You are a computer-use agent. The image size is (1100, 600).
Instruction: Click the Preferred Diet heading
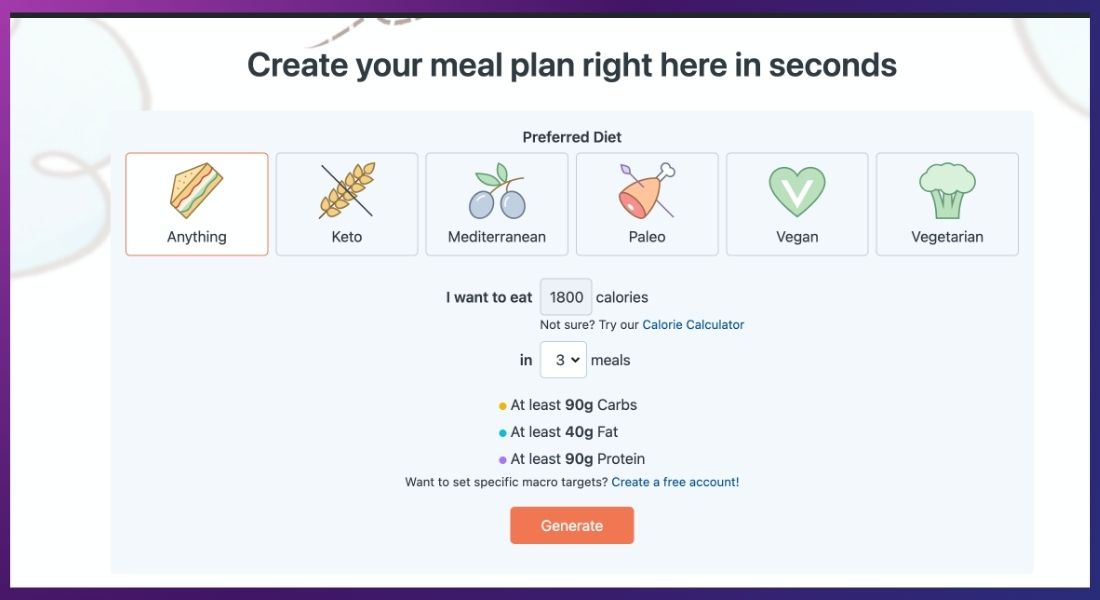pyautogui.click(x=572, y=137)
